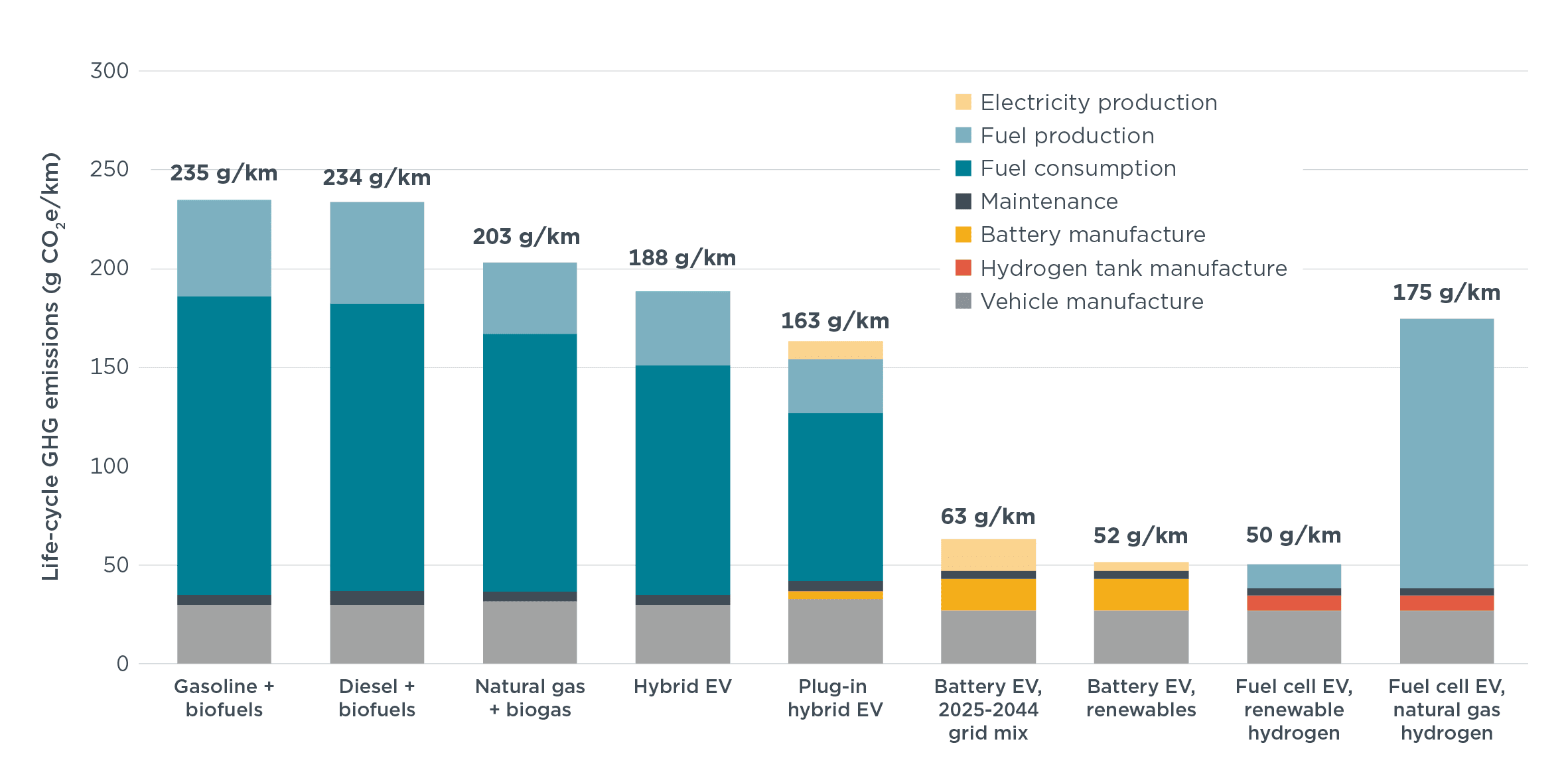Click the Plug-in hybrid EV axis label

[835, 698]
